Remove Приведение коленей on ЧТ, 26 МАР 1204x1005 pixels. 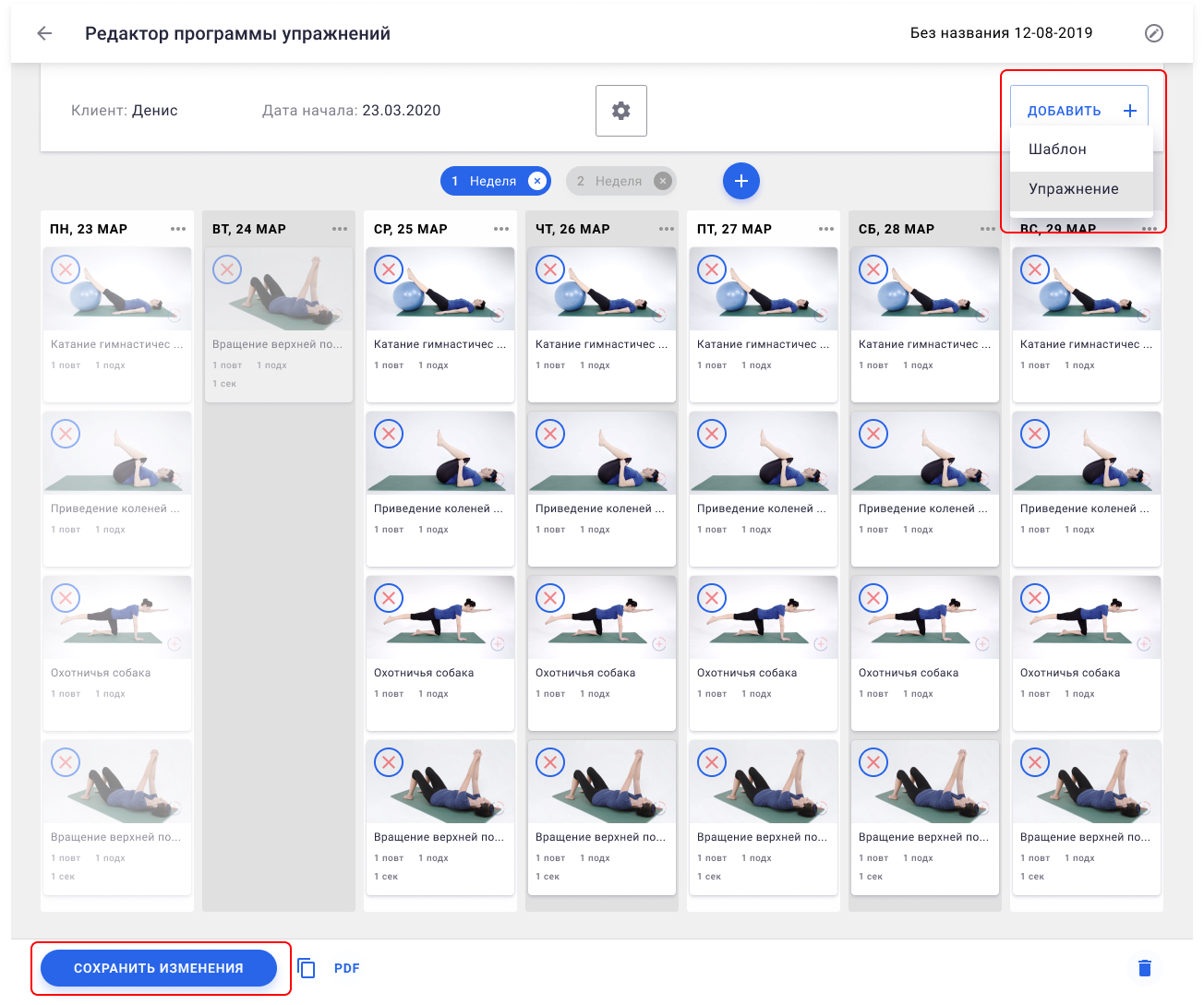tap(550, 434)
